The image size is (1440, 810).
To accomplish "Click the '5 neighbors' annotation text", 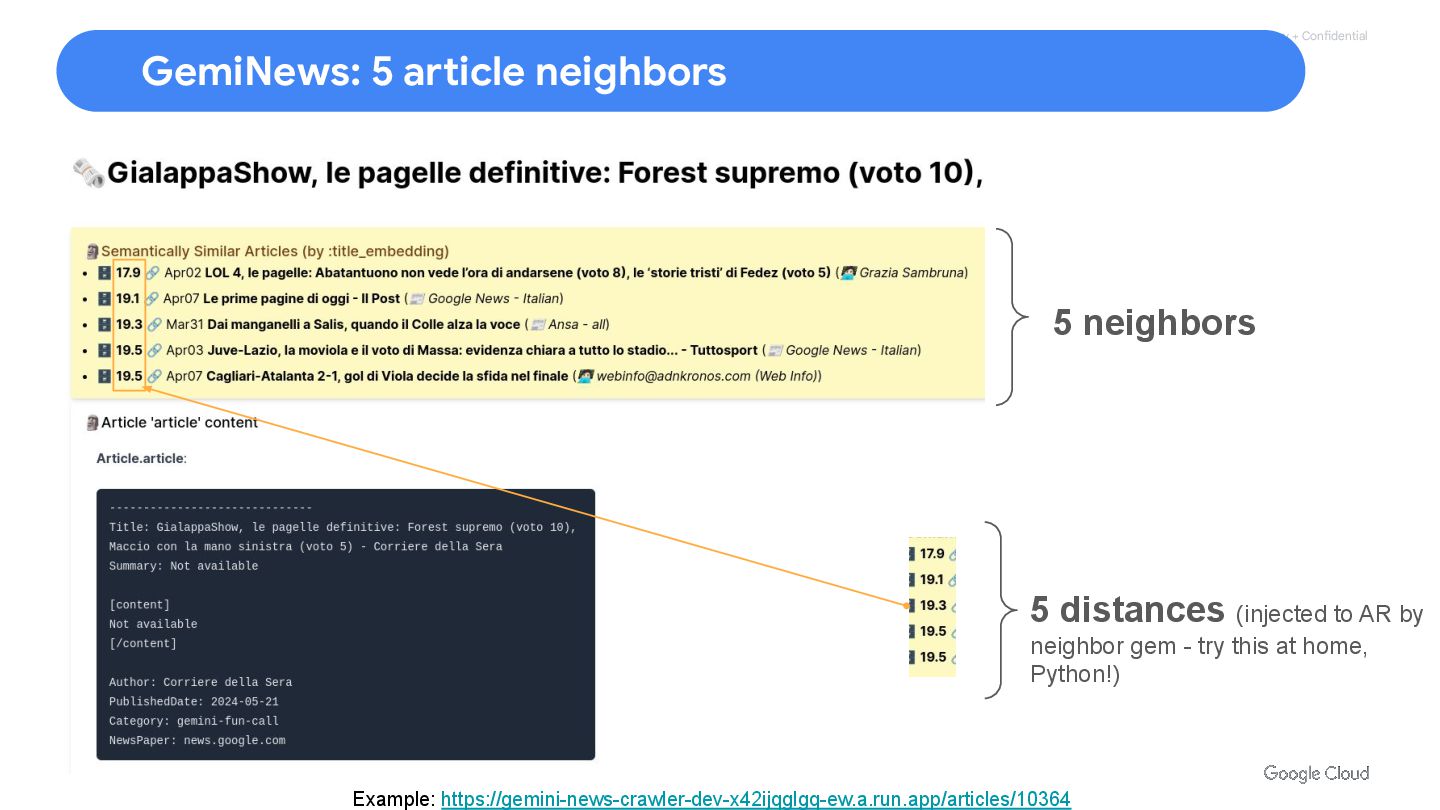I will pyautogui.click(x=1154, y=323).
